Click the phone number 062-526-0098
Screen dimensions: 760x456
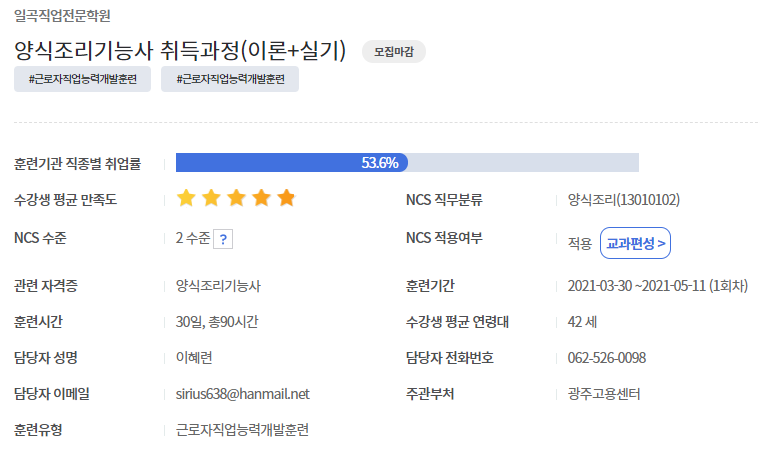tap(607, 358)
